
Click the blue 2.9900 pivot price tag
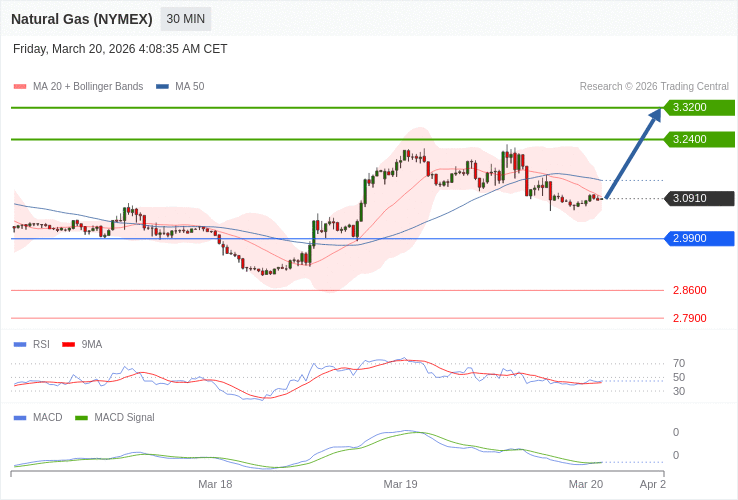coord(699,238)
